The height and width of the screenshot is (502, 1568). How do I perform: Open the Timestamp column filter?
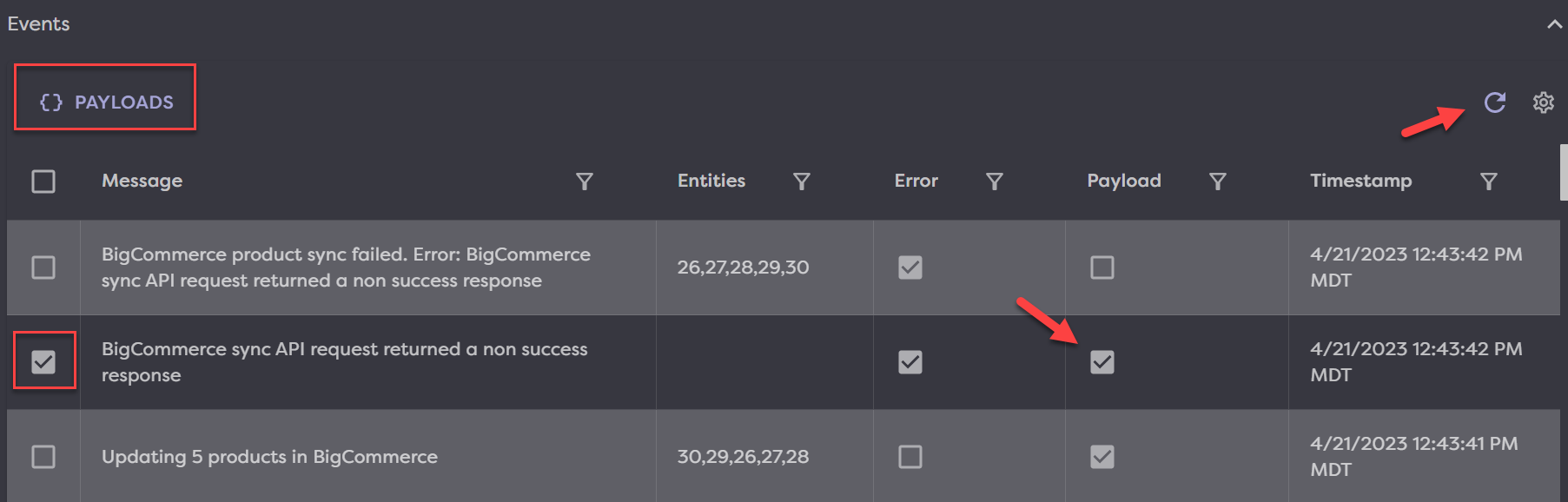pyautogui.click(x=1489, y=182)
